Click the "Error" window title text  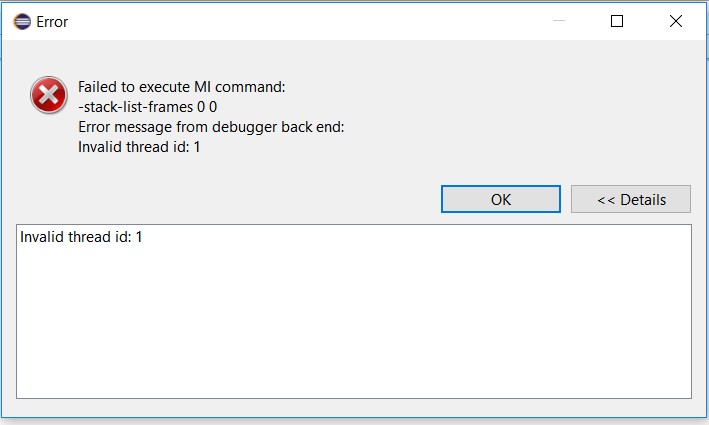(x=52, y=21)
